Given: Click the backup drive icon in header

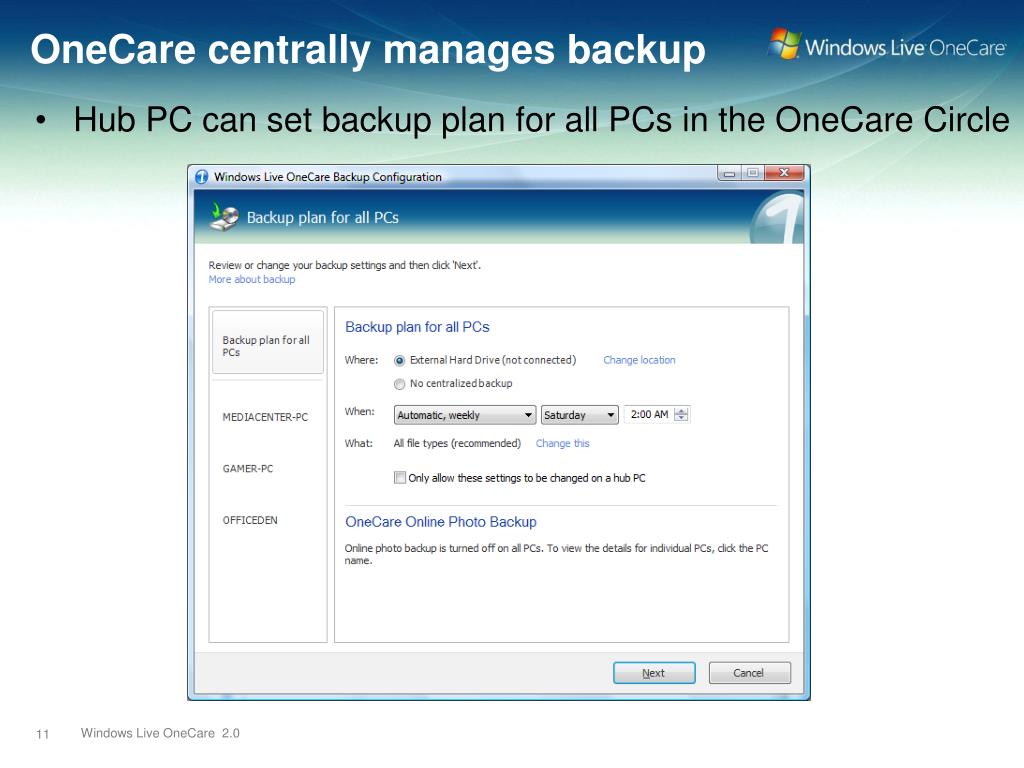Looking at the screenshot, I should tap(224, 217).
